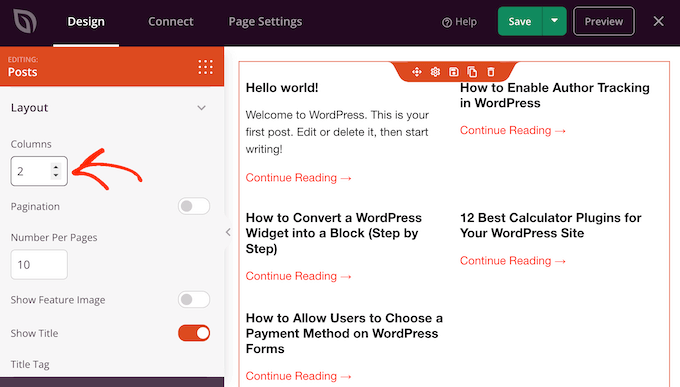Screen dimensions: 680x387
Task: Click the Columns number input field
Action: click(39, 171)
